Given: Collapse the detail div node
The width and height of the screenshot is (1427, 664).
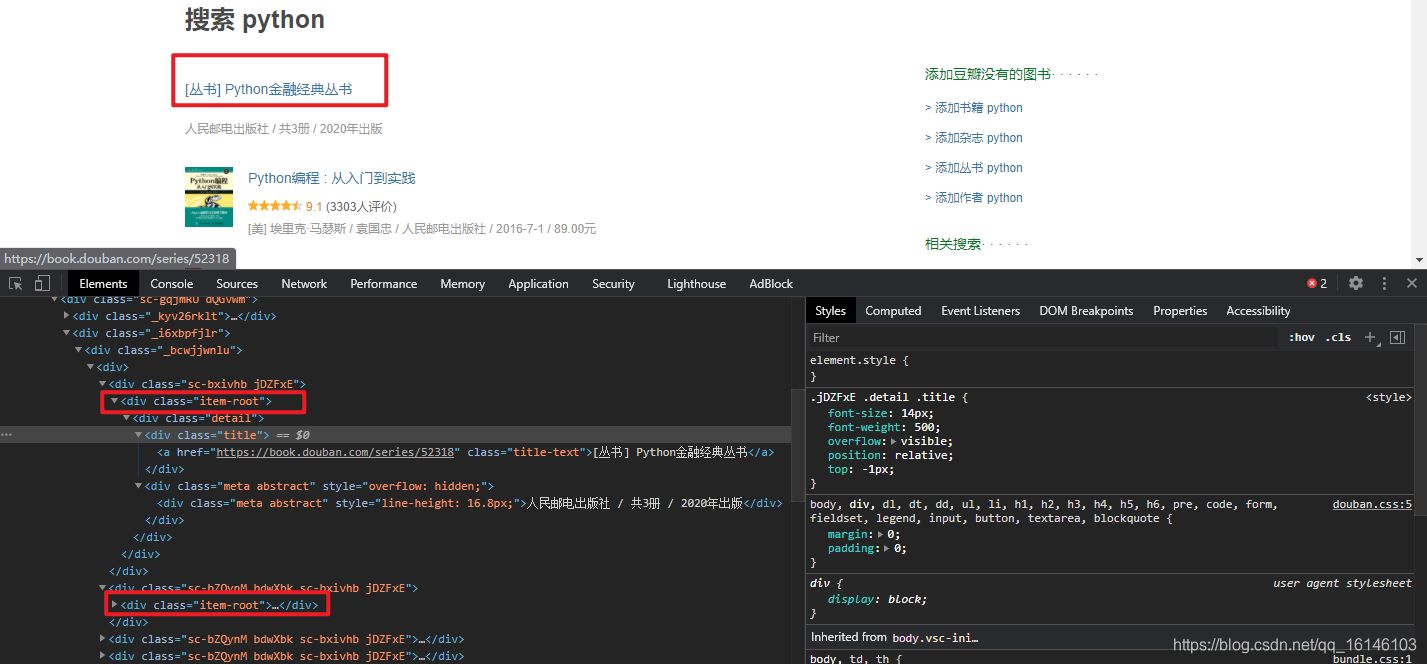Looking at the screenshot, I should (x=126, y=418).
